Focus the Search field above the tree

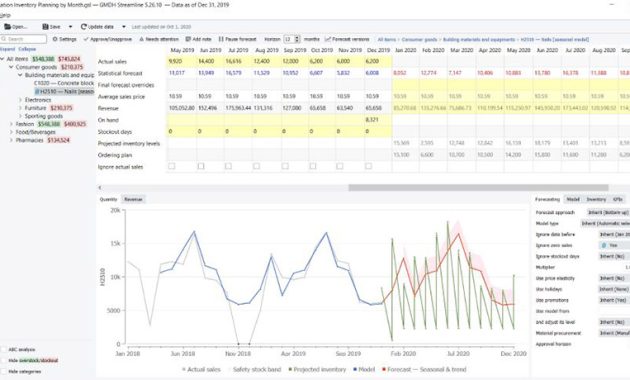(x=24, y=39)
